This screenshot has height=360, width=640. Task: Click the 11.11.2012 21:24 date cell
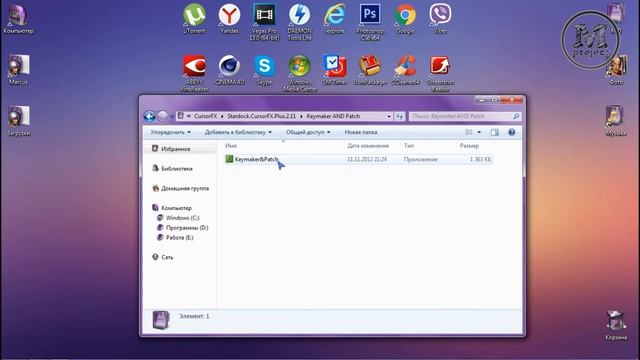tap(367, 159)
